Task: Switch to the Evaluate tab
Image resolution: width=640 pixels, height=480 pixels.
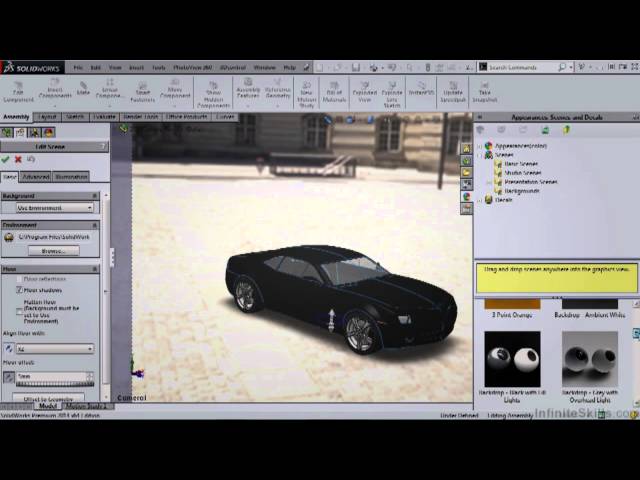Action: [104, 117]
